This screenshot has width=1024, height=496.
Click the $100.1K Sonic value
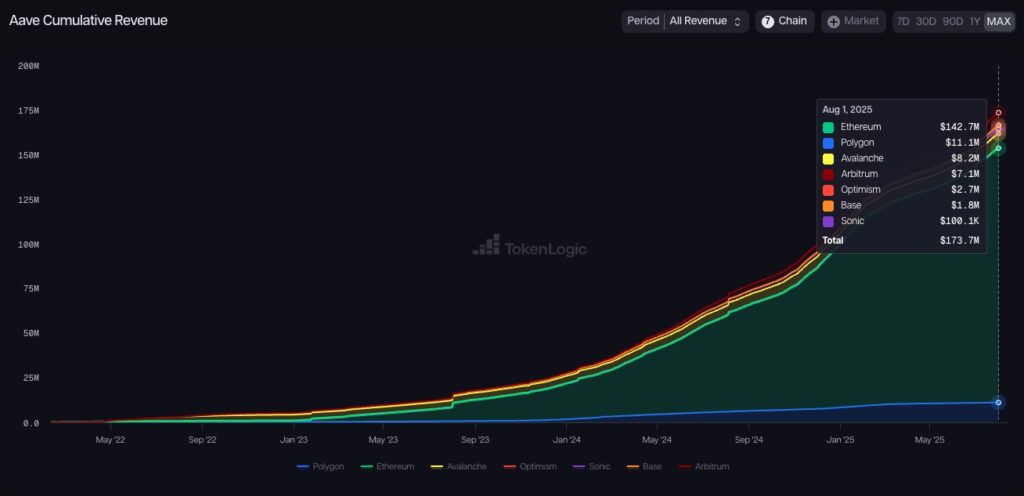pyautogui.click(x=959, y=221)
